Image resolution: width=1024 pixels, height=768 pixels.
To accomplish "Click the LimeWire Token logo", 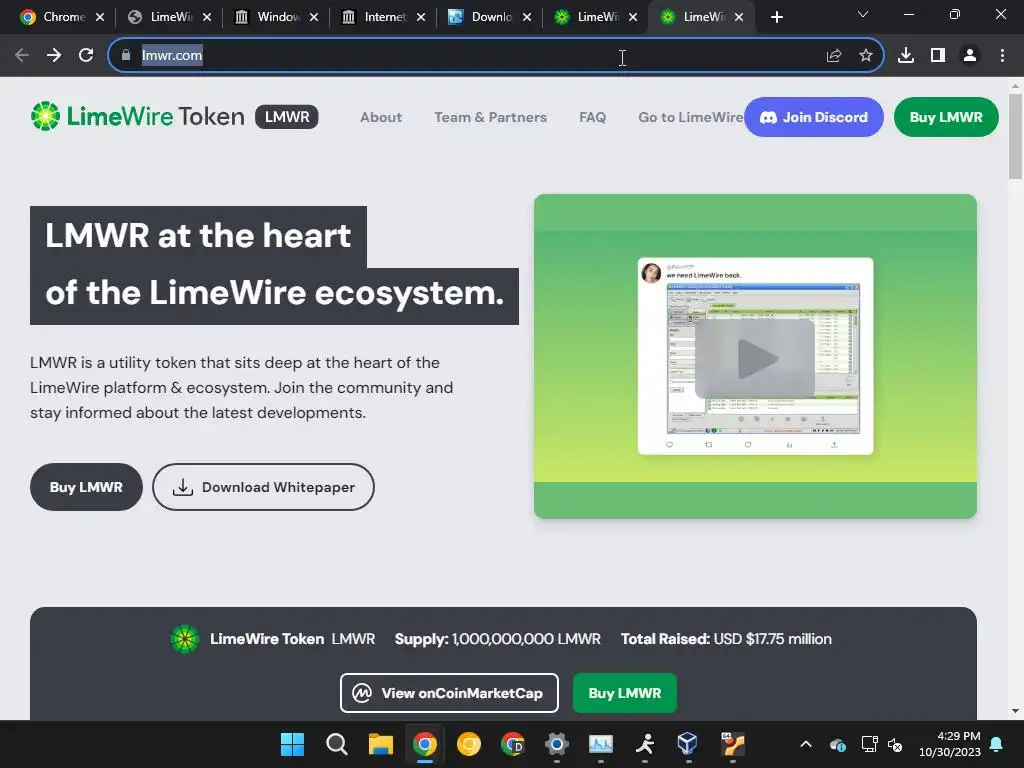I will [138, 116].
